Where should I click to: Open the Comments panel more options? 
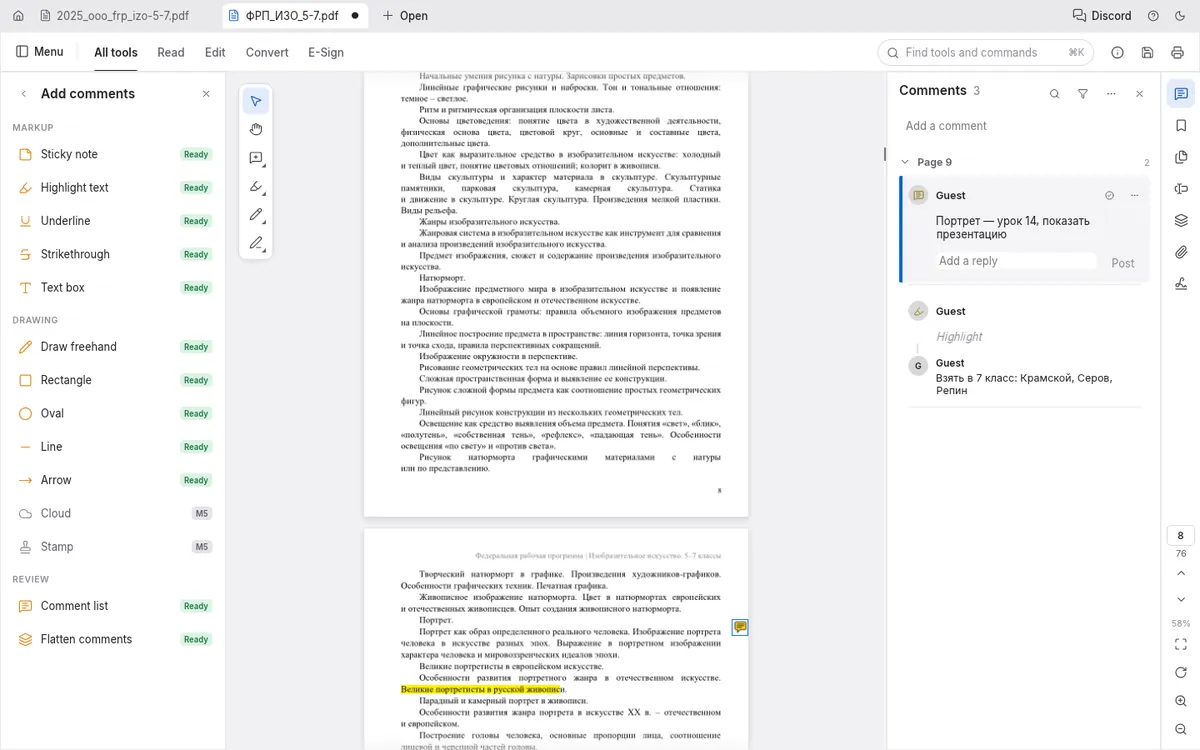1111,94
